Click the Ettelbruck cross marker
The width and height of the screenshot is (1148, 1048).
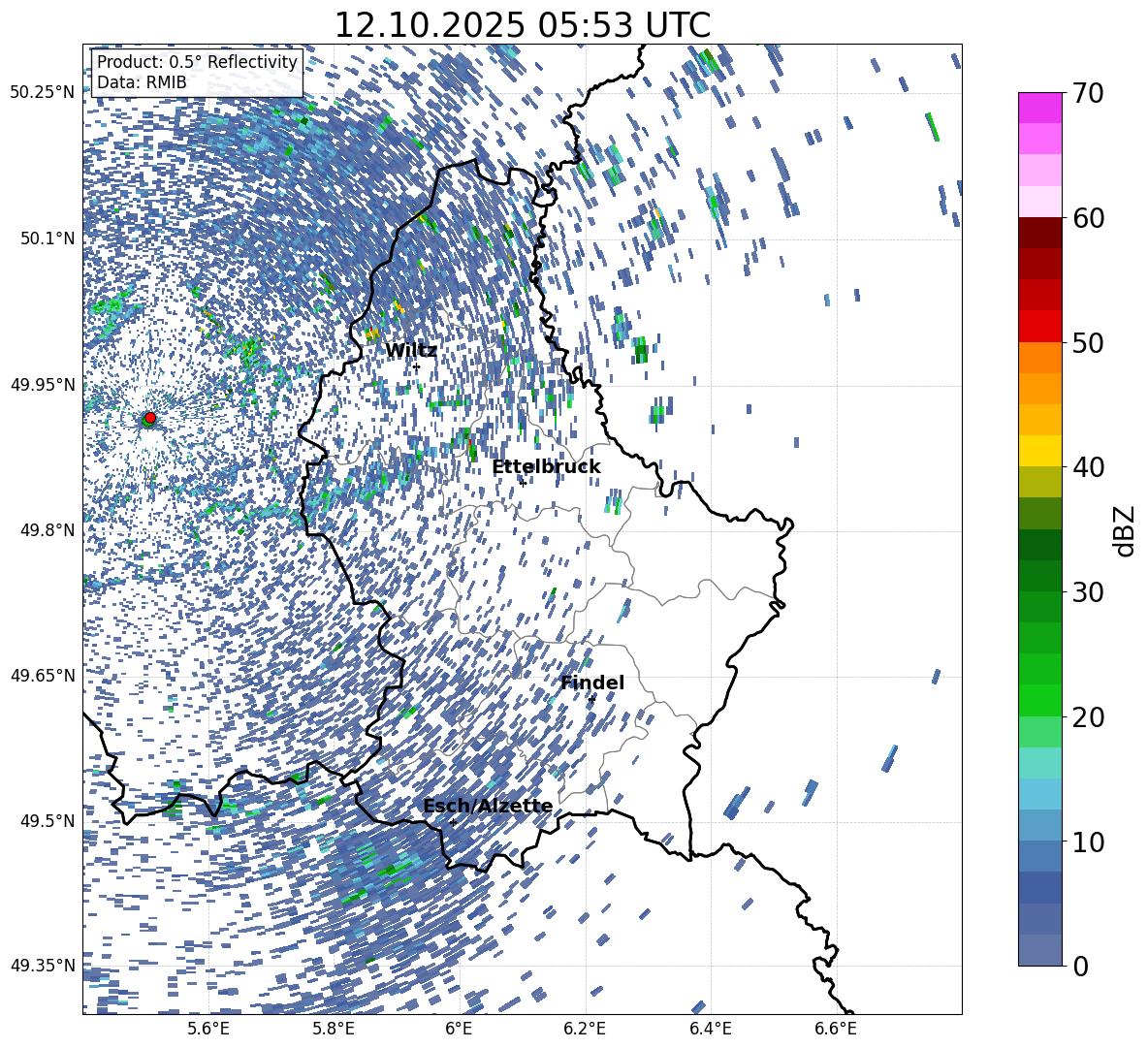(523, 482)
